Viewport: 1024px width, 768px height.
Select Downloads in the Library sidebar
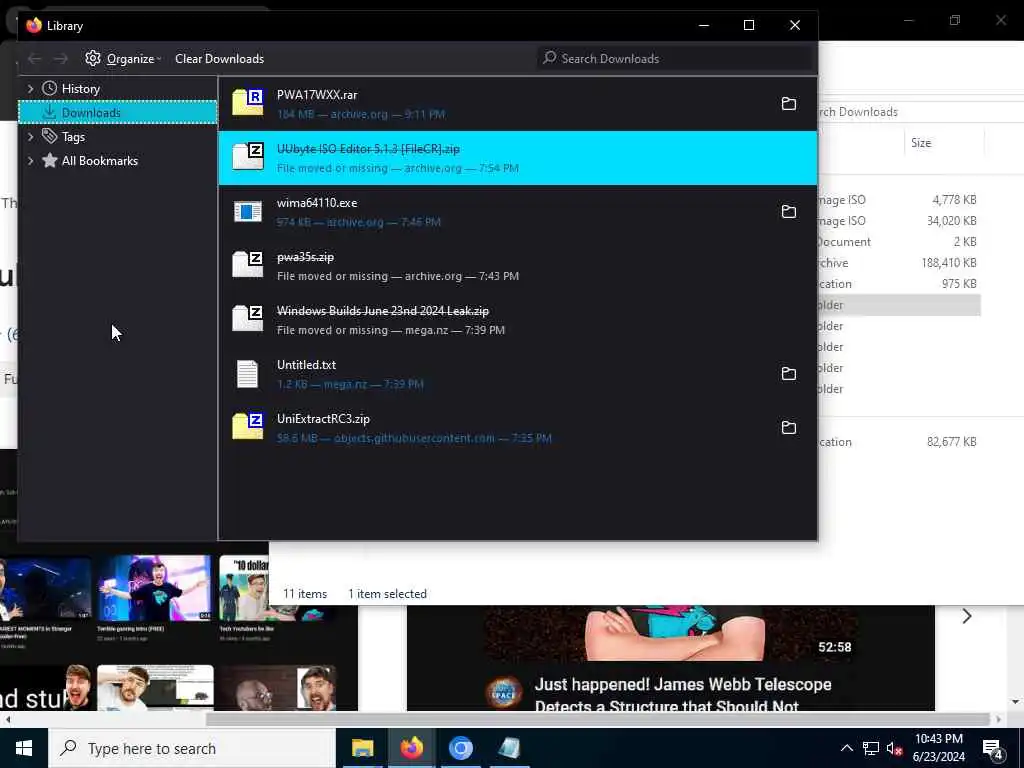(x=118, y=112)
